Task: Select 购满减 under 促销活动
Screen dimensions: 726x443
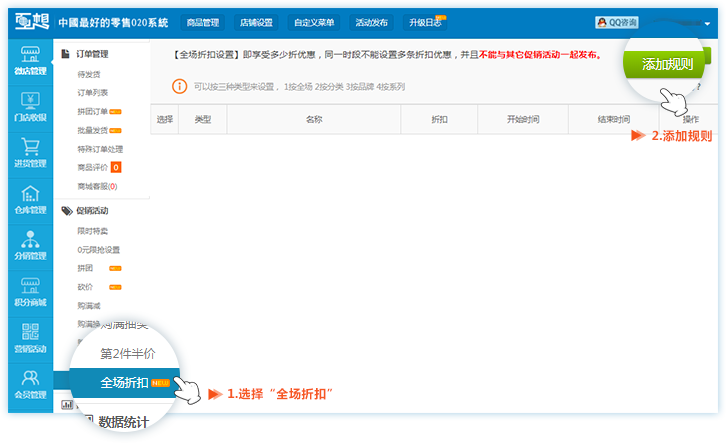Action: (88, 306)
